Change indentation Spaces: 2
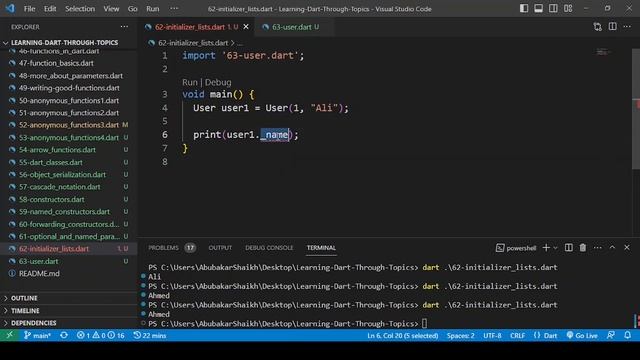Viewport: 640px width, 360px height. coord(460,336)
